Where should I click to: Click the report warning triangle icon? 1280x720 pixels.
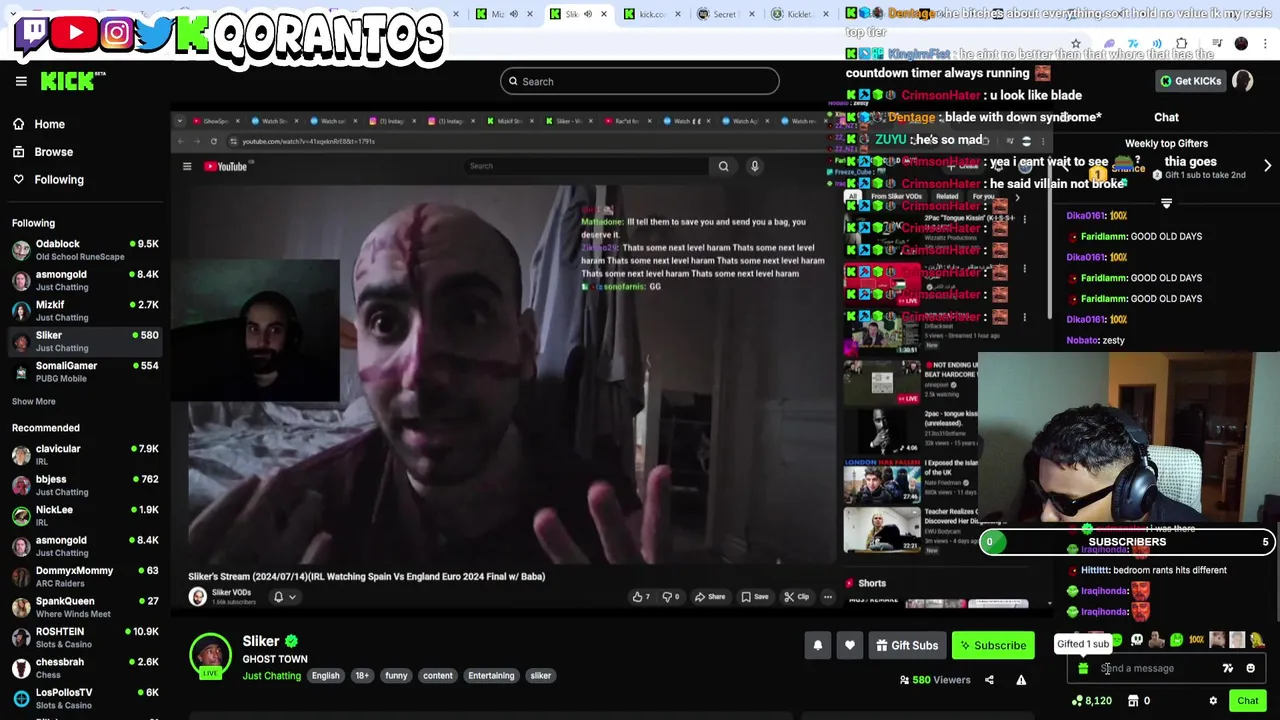[x=1021, y=680]
